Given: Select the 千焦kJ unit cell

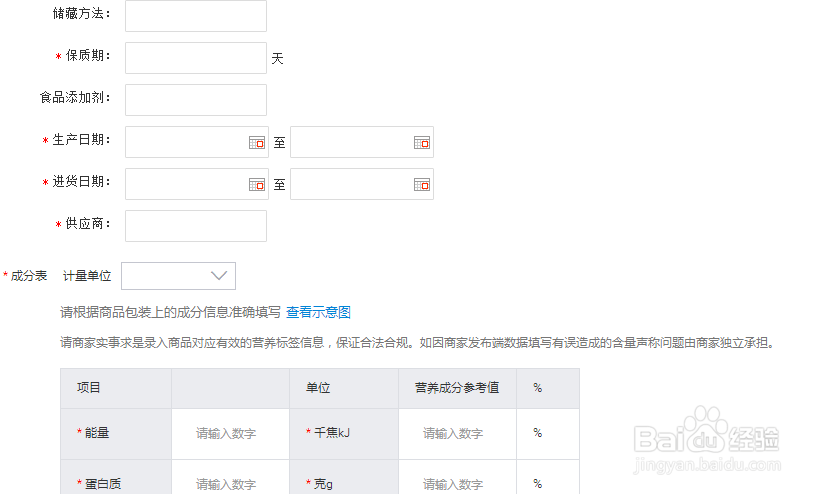Looking at the screenshot, I should coord(344,433).
